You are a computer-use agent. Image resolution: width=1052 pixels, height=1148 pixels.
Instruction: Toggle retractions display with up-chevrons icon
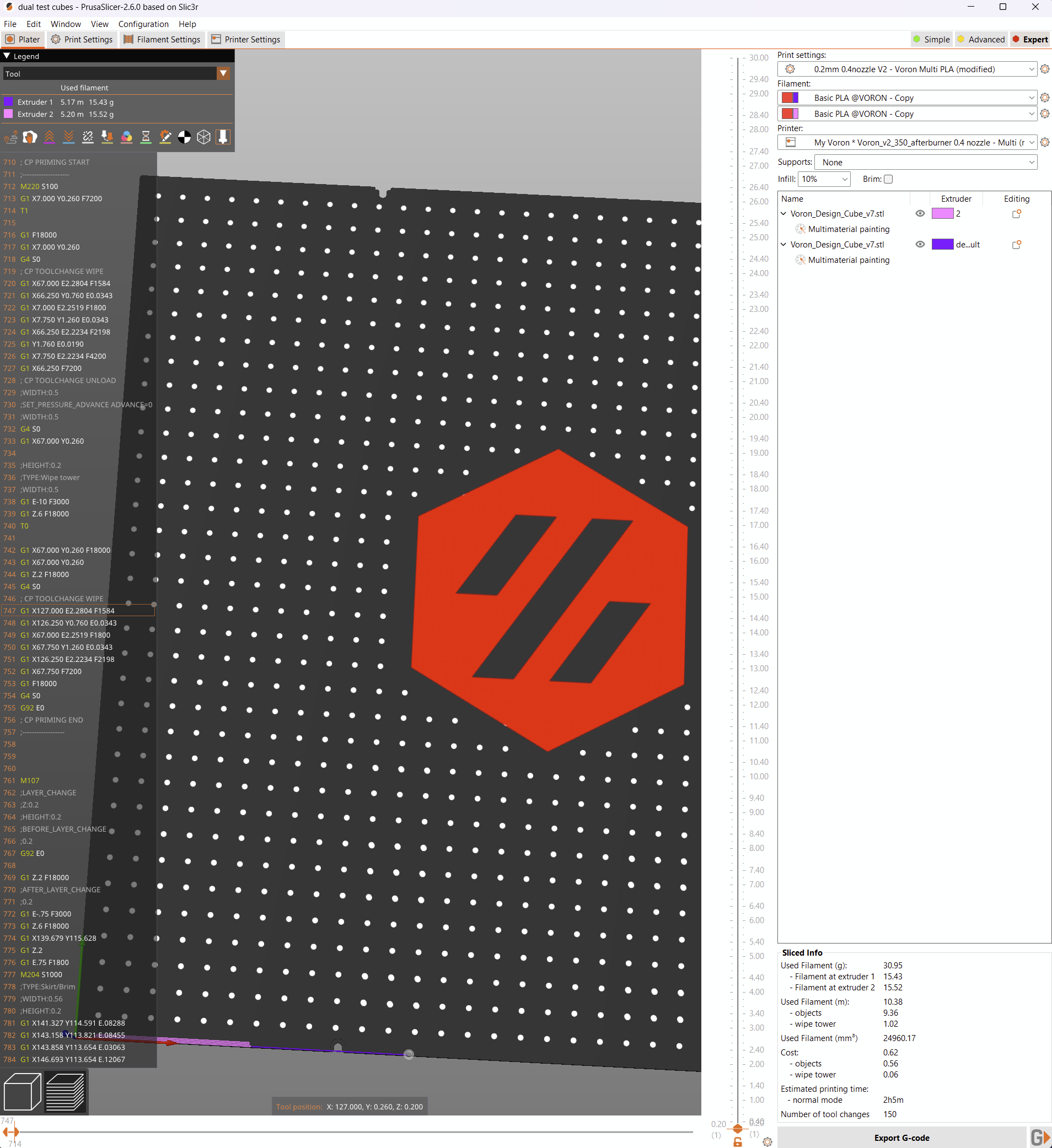click(50, 137)
